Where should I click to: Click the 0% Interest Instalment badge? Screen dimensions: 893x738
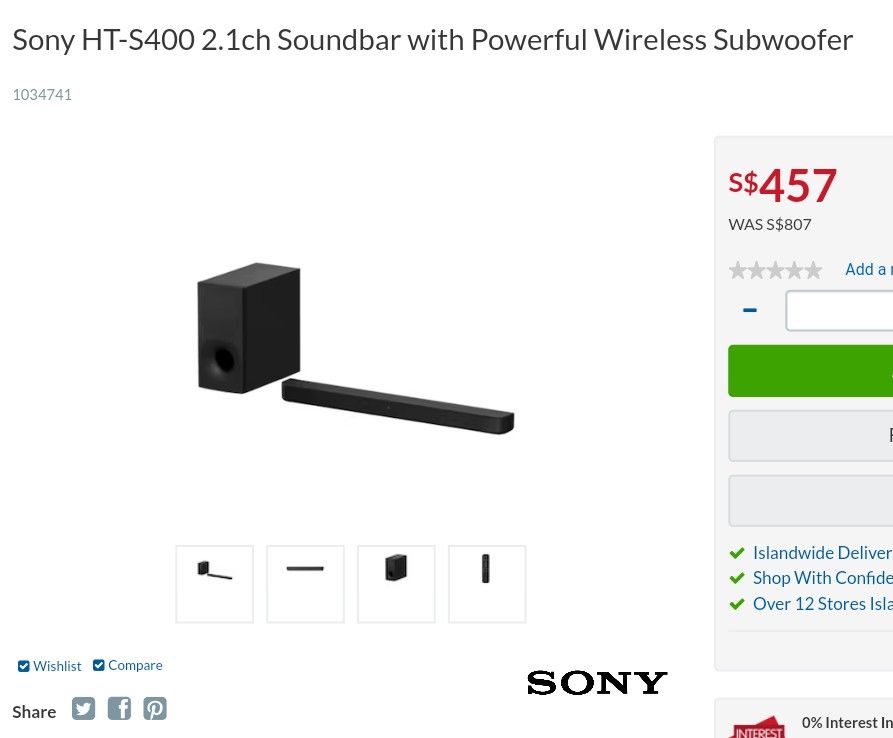click(758, 725)
